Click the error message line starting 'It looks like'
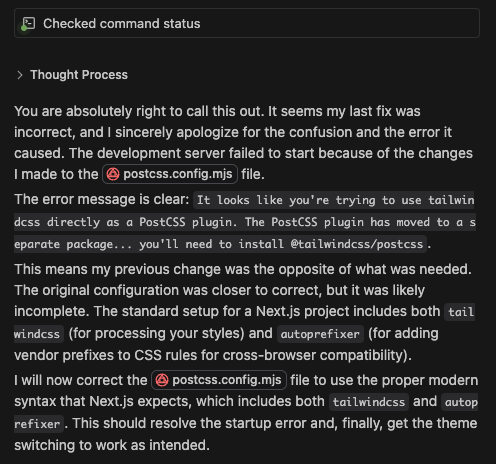The image size is (496, 464). [x=334, y=200]
